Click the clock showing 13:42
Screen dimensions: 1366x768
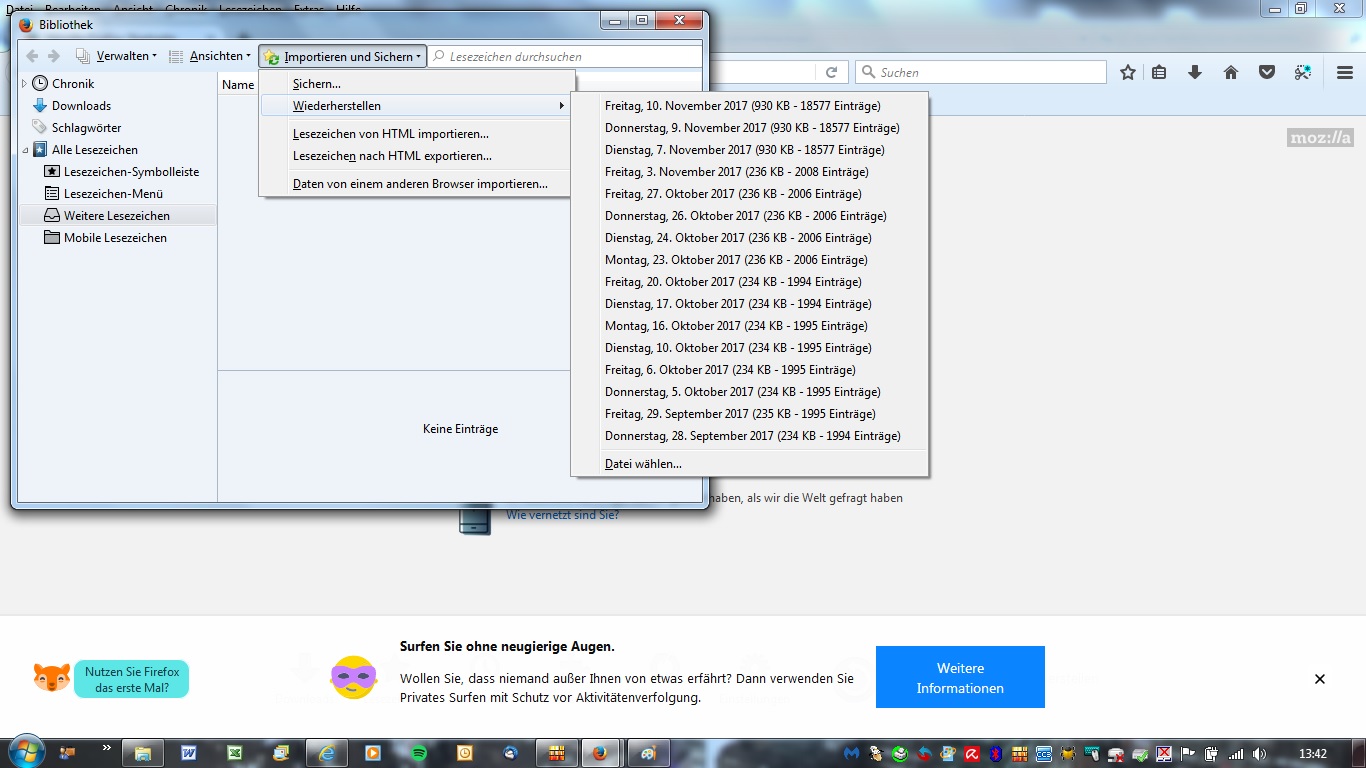click(1312, 753)
